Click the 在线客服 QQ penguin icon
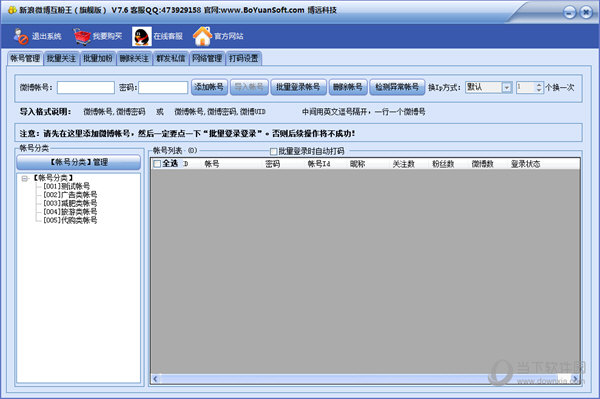This screenshot has width=600, height=399. pyautogui.click(x=142, y=36)
